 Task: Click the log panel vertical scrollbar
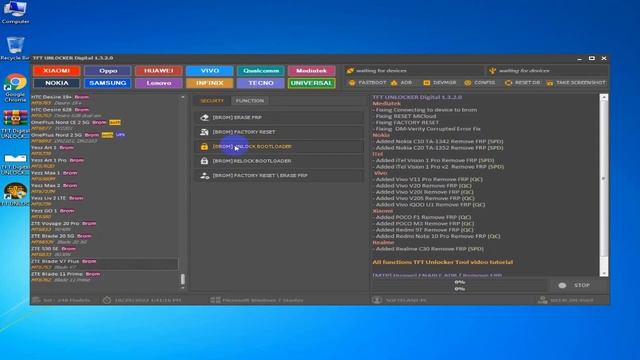click(604, 185)
